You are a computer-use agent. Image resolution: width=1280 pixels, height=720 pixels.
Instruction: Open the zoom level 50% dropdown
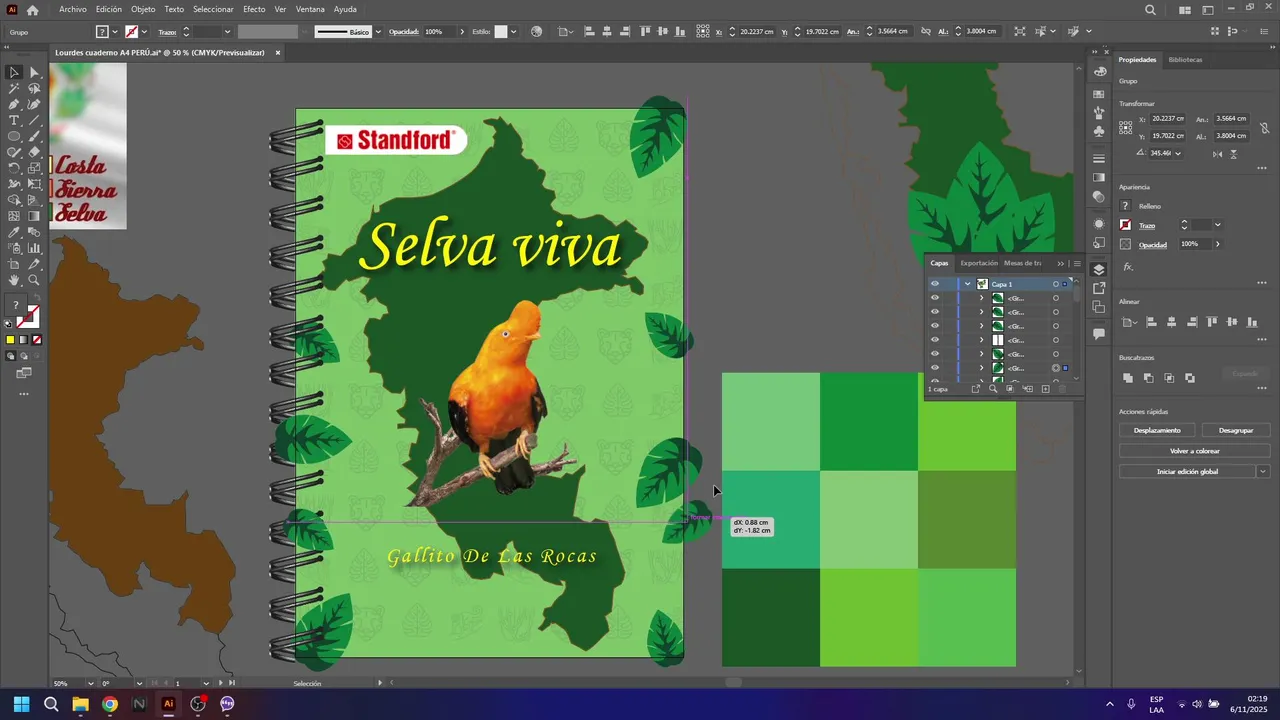tap(92, 683)
